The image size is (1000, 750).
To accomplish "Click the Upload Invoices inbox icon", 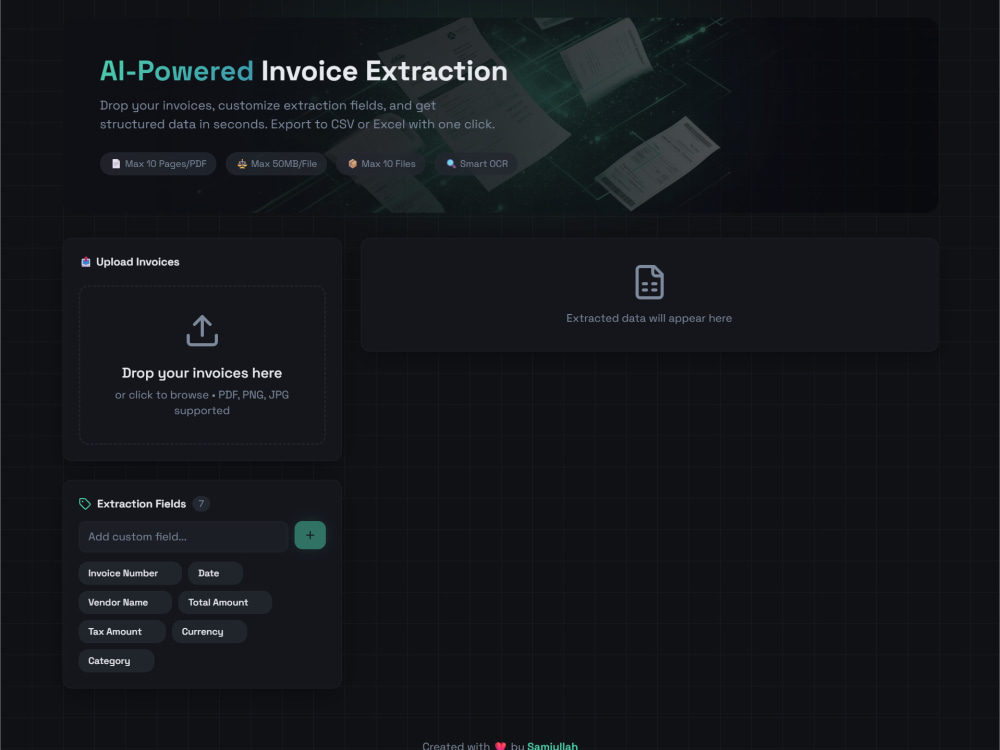I will [x=85, y=261].
